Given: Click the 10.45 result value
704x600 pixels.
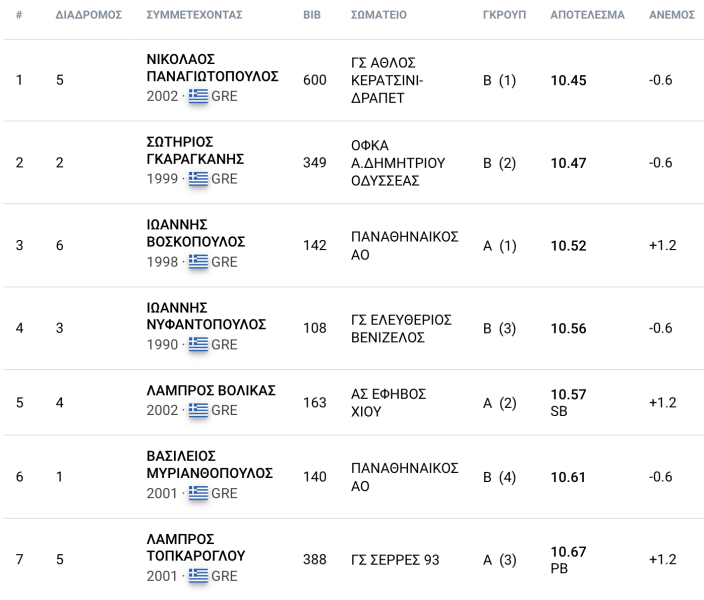Looking at the screenshot, I should 569,80.
